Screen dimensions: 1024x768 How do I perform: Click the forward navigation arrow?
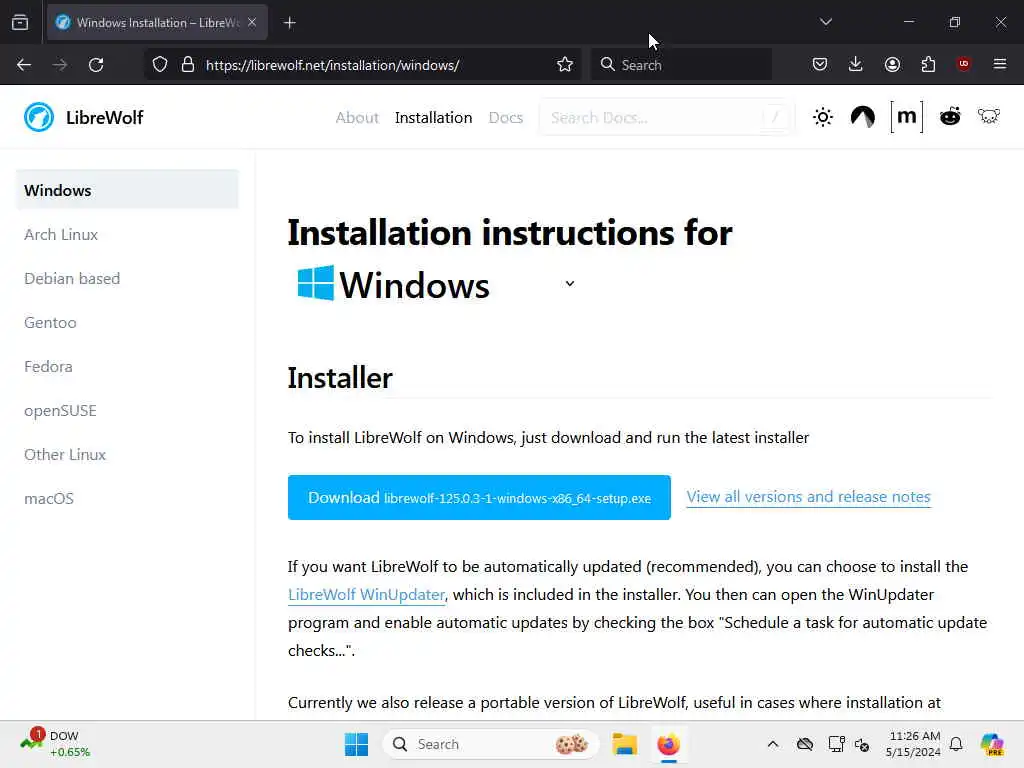[60, 65]
